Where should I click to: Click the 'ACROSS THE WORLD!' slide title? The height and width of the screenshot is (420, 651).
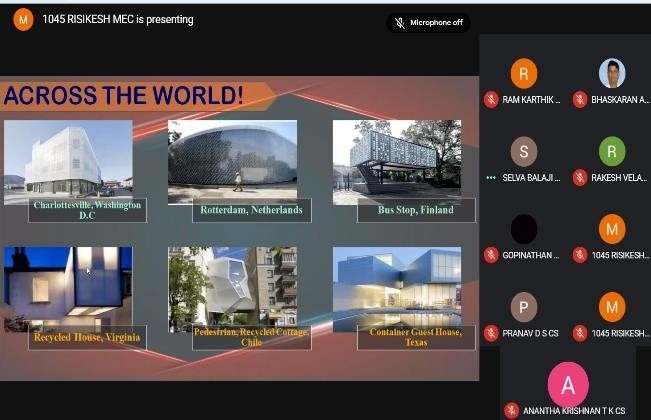(x=124, y=95)
